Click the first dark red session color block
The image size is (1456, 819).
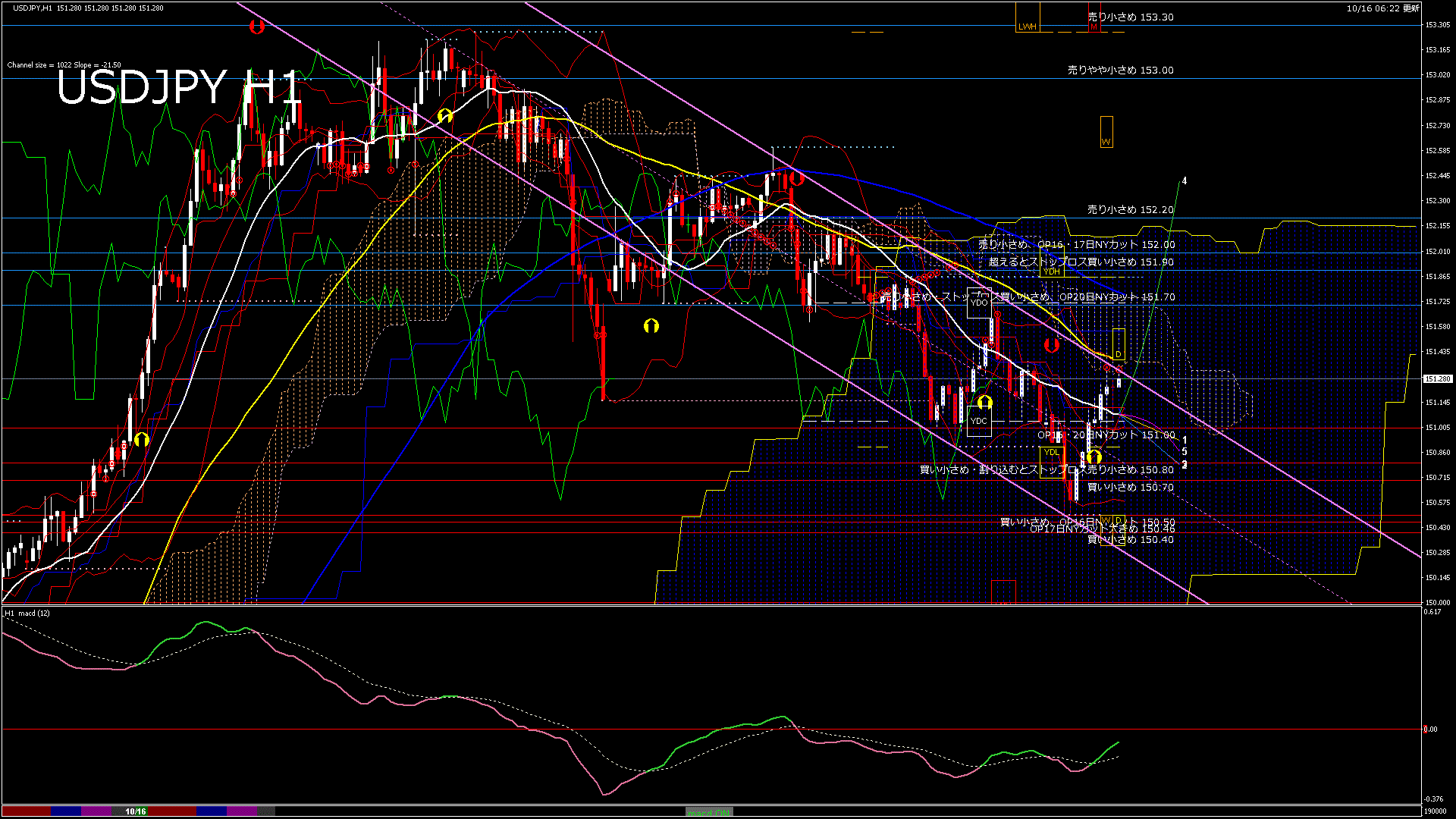click(x=27, y=811)
